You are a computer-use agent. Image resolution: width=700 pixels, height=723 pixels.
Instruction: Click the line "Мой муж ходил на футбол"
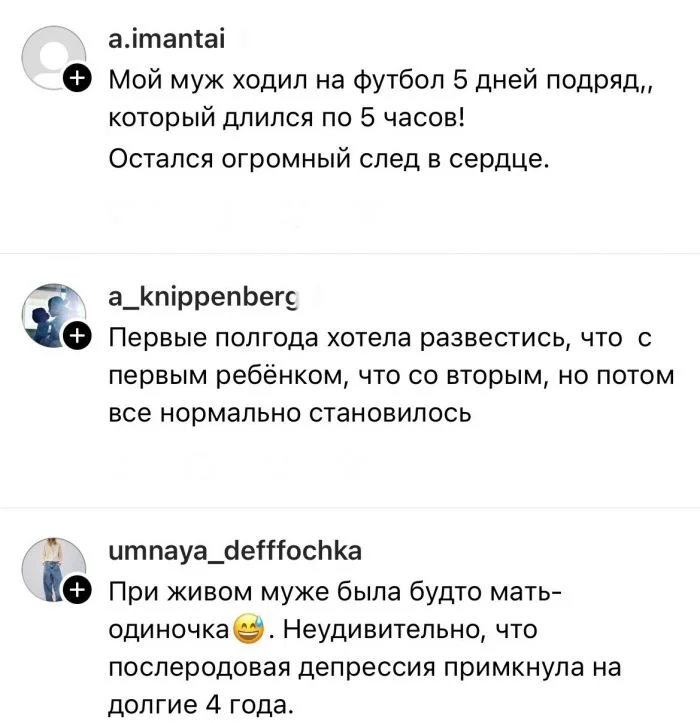(x=380, y=81)
